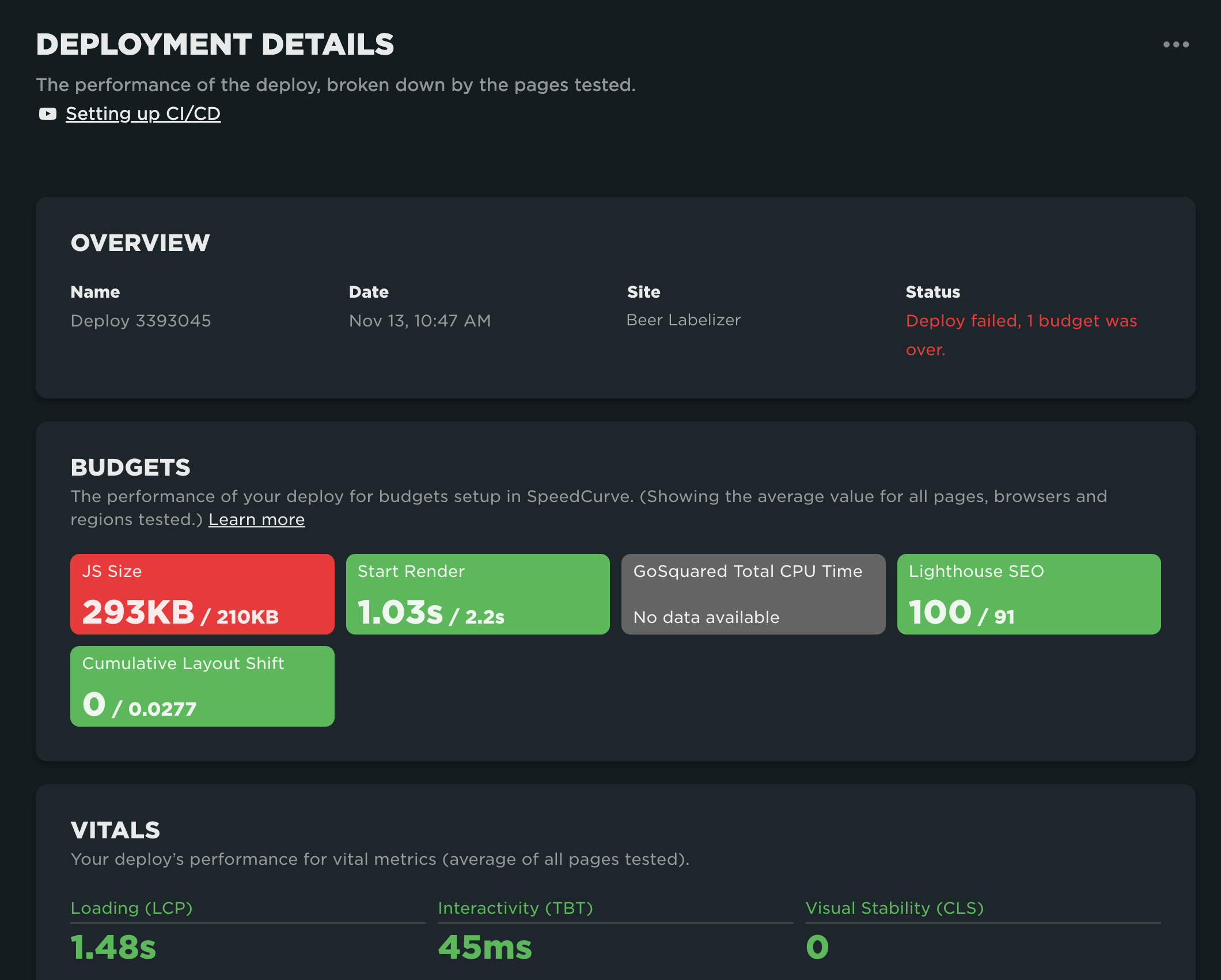Click the Learn more link in Budgets
This screenshot has width=1221, height=980.
256,519
